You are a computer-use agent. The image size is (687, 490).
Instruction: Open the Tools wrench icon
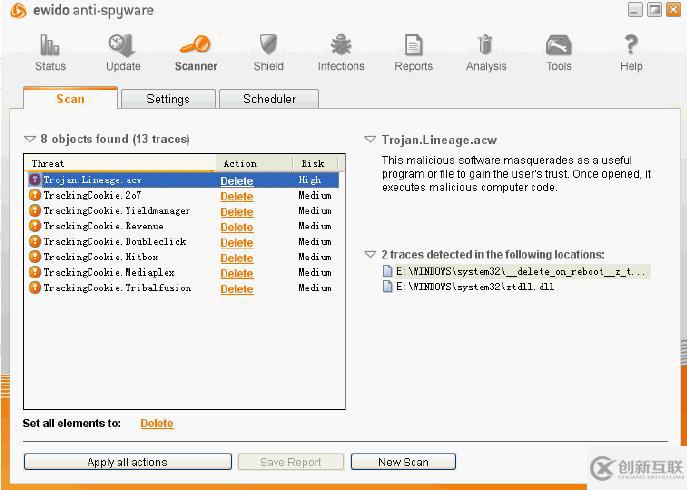tap(559, 45)
